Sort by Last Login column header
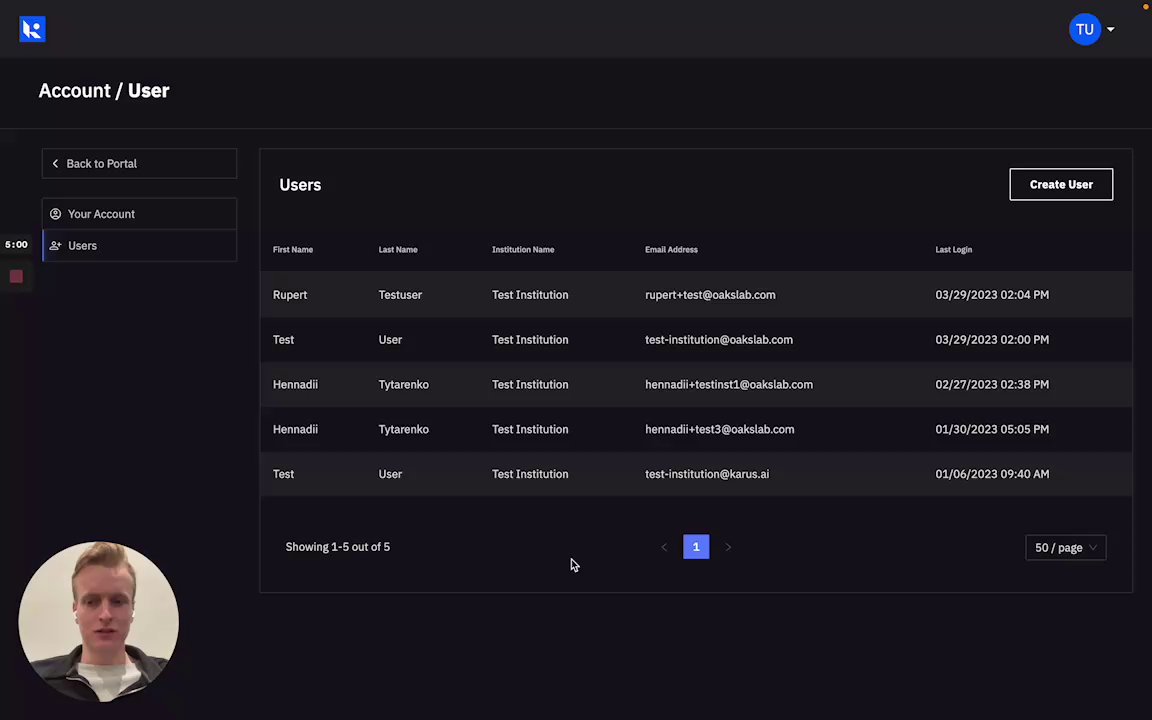Viewport: 1152px width, 720px height. click(x=953, y=250)
